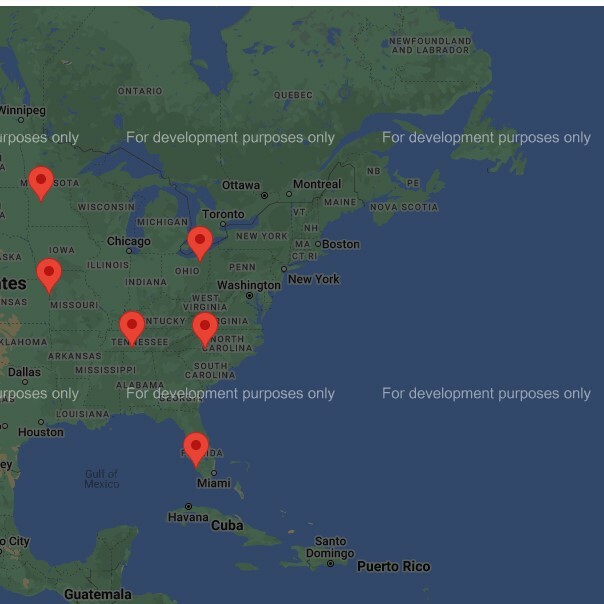The image size is (604, 604).
Task: Select the Toronto label on the map
Action: (223, 214)
